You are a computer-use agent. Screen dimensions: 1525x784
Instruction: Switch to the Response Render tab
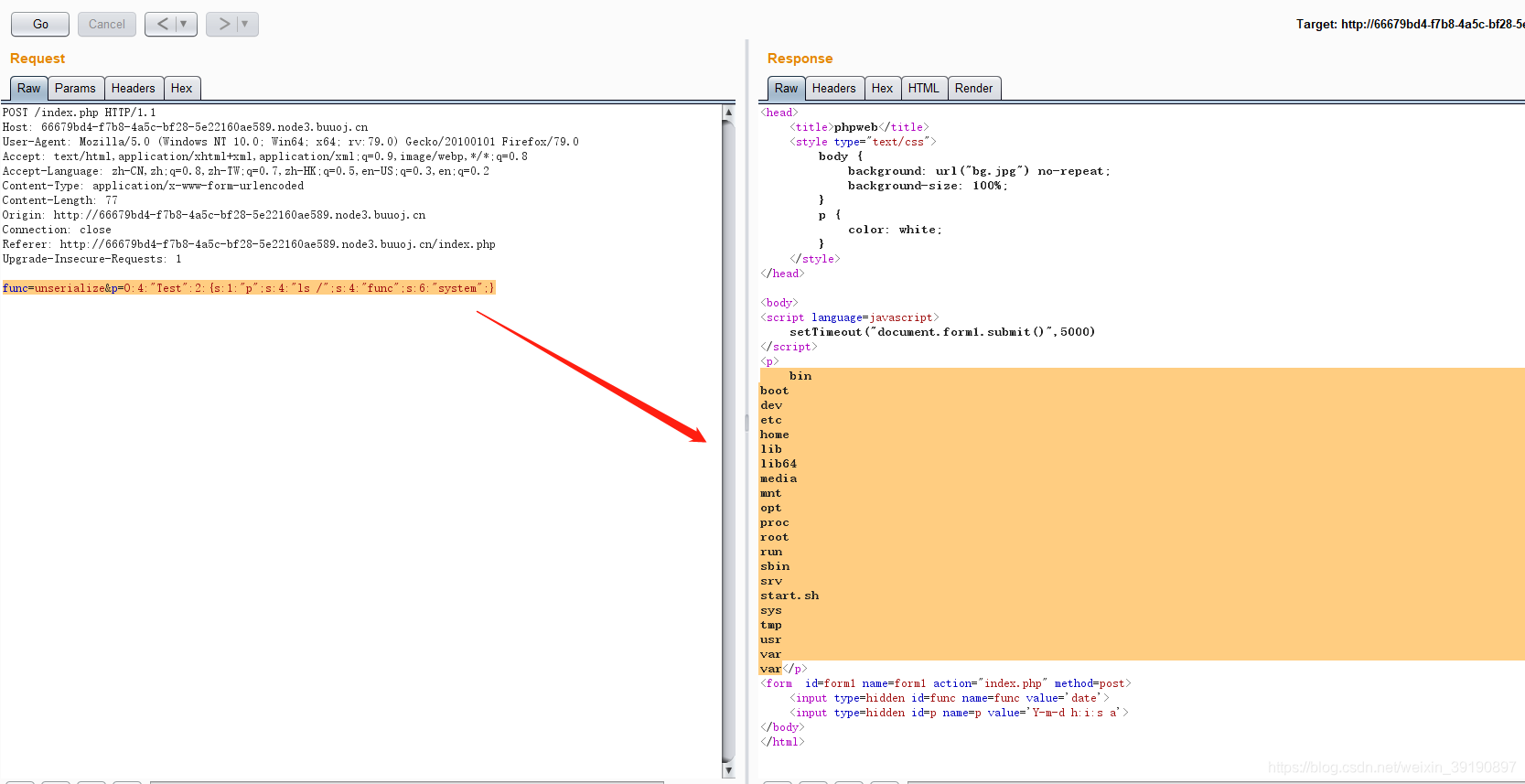pyautogui.click(x=974, y=89)
